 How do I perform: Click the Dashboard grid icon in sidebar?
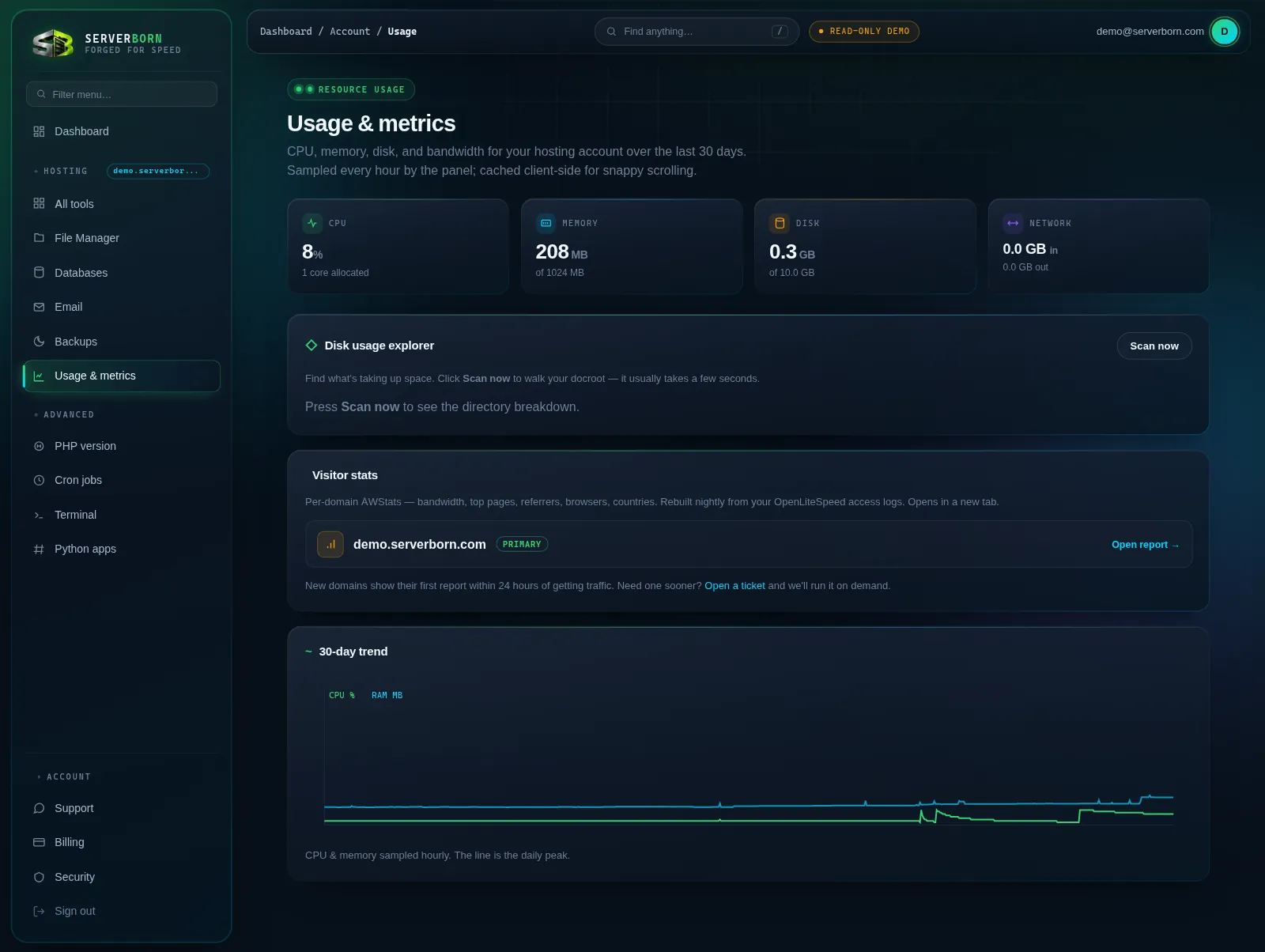click(39, 131)
